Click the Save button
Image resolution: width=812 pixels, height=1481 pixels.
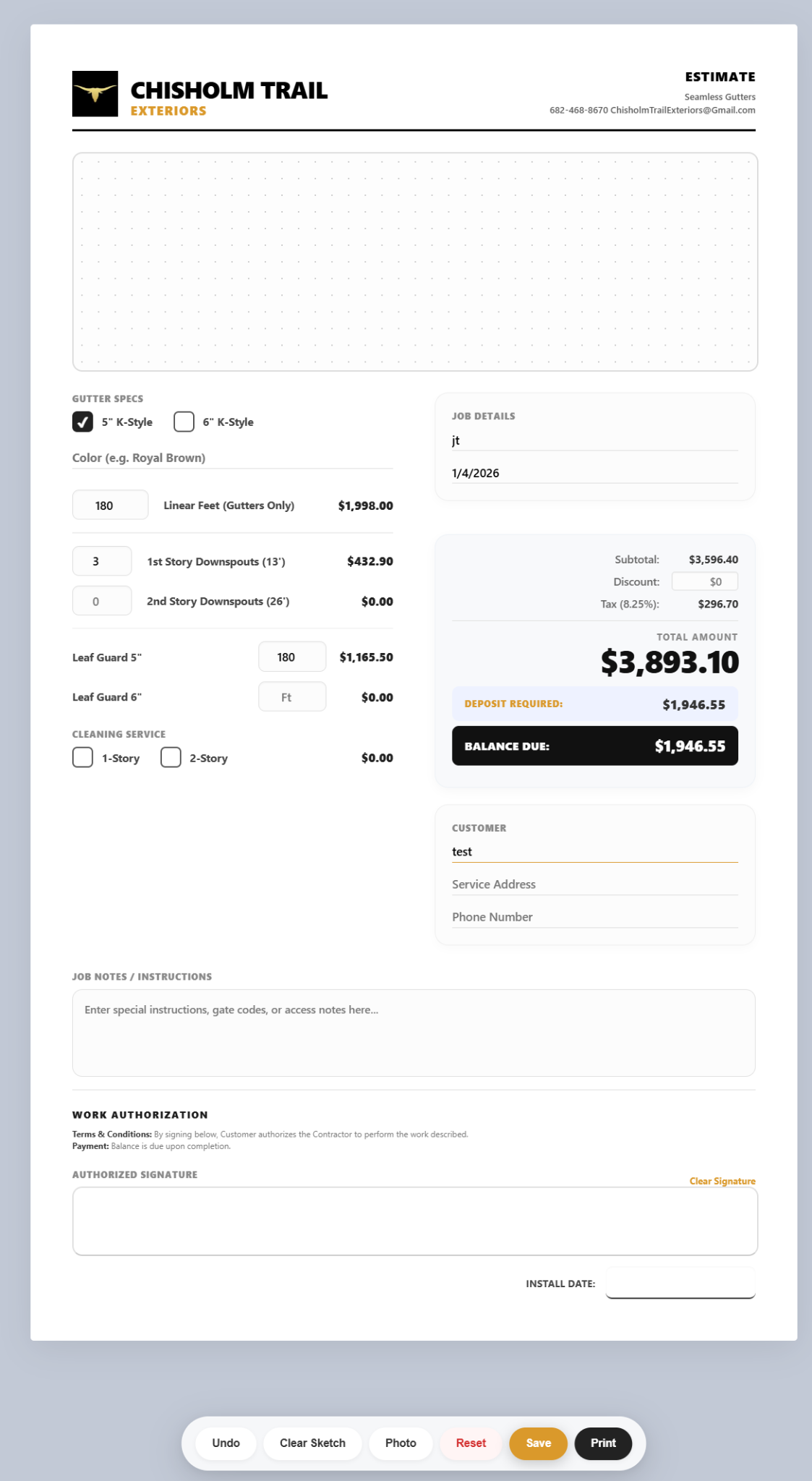click(538, 1443)
